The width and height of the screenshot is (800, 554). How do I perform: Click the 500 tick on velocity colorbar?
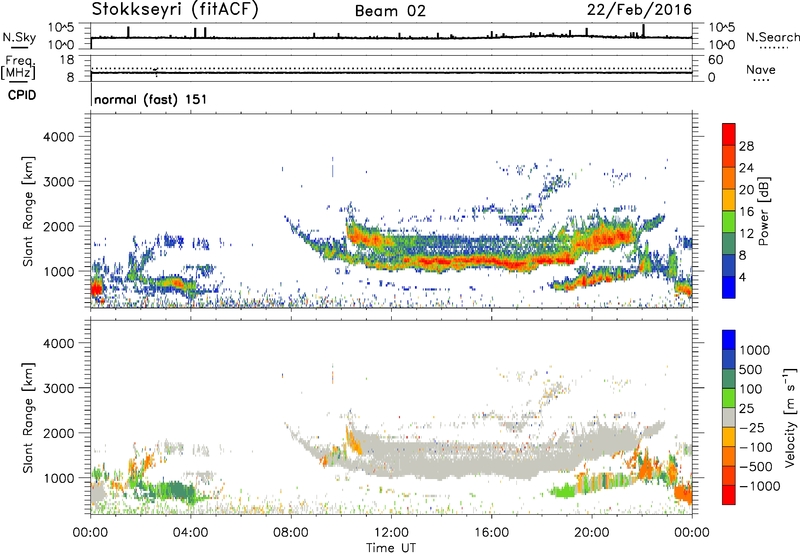pyautogui.click(x=750, y=370)
